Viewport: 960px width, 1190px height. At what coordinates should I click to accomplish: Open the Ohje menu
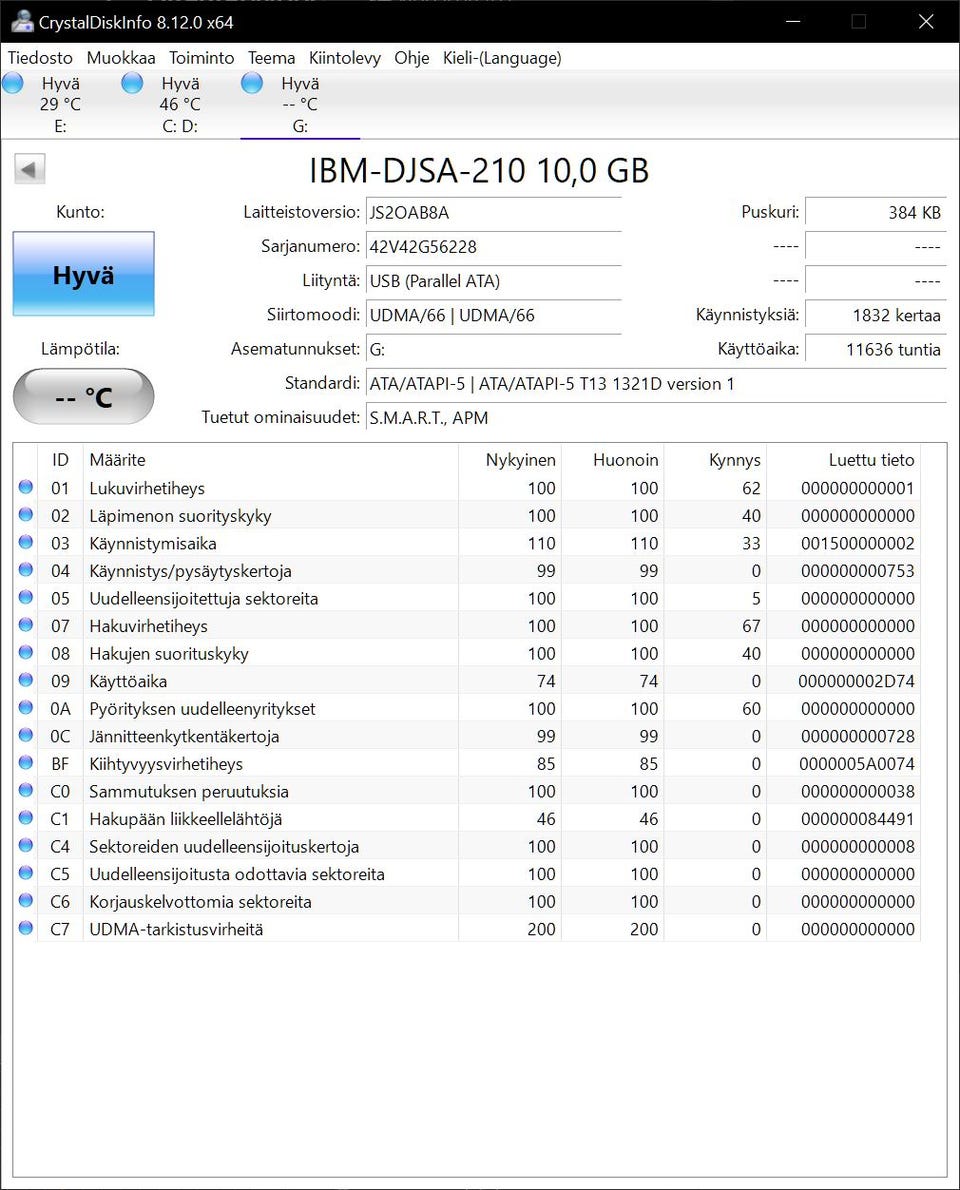411,58
